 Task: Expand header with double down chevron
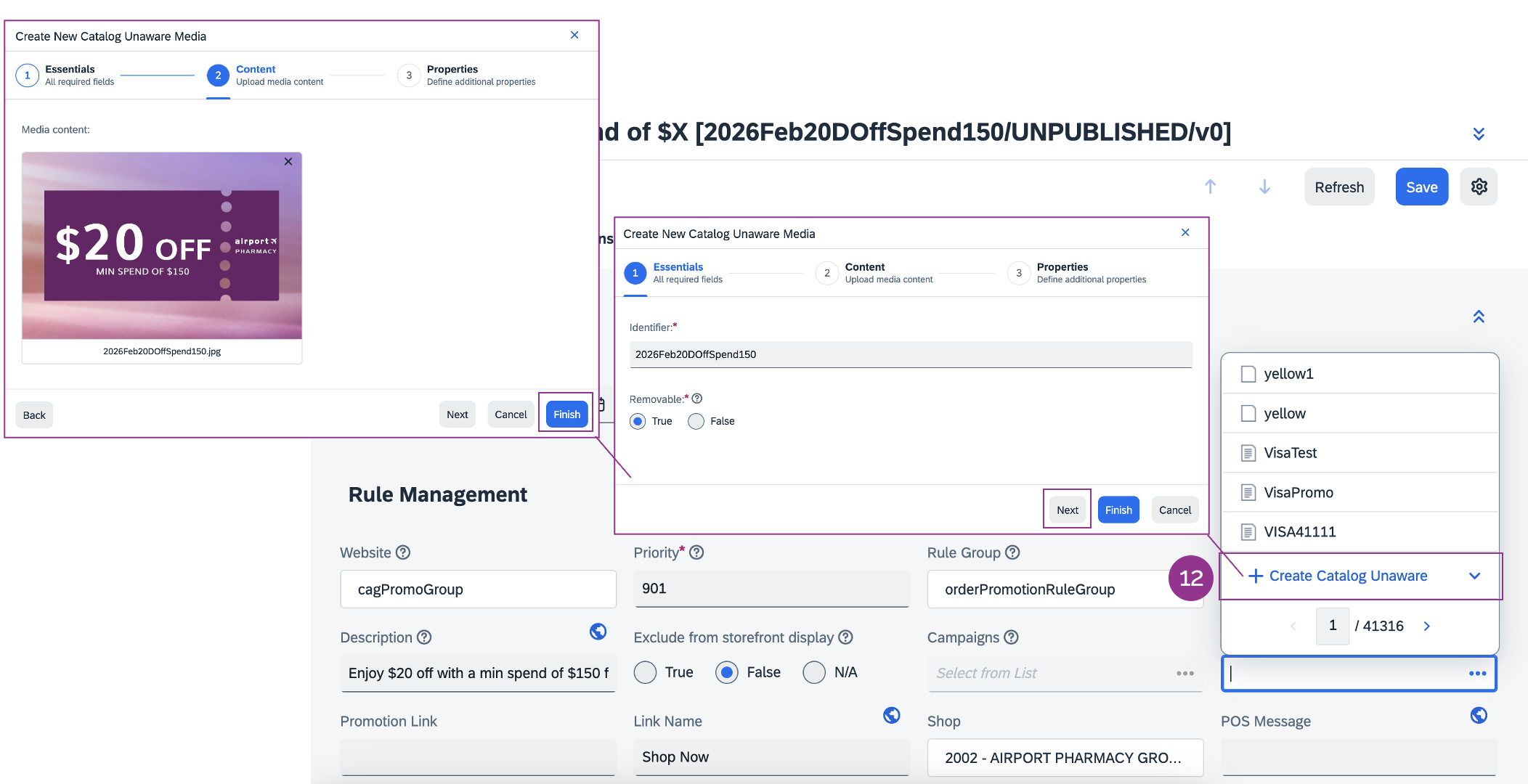1479,134
